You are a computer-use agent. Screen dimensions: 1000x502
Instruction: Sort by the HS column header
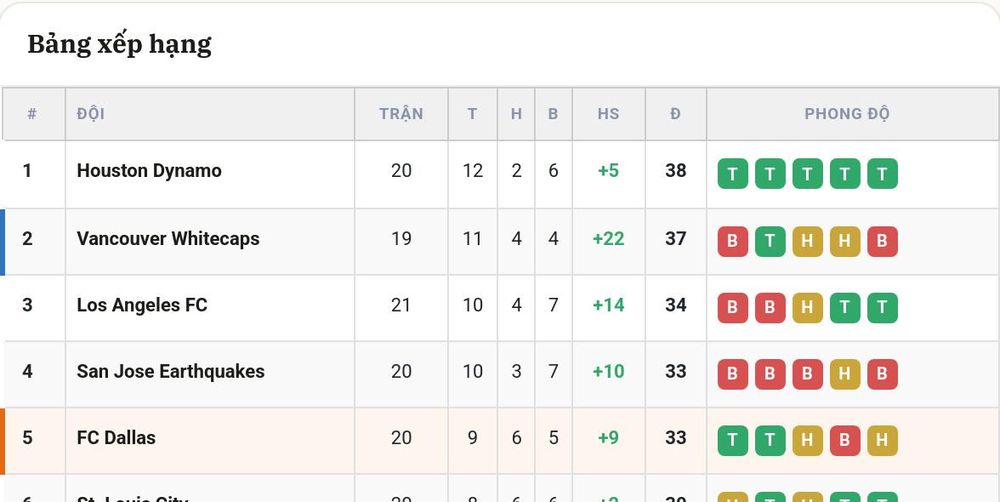(x=608, y=114)
